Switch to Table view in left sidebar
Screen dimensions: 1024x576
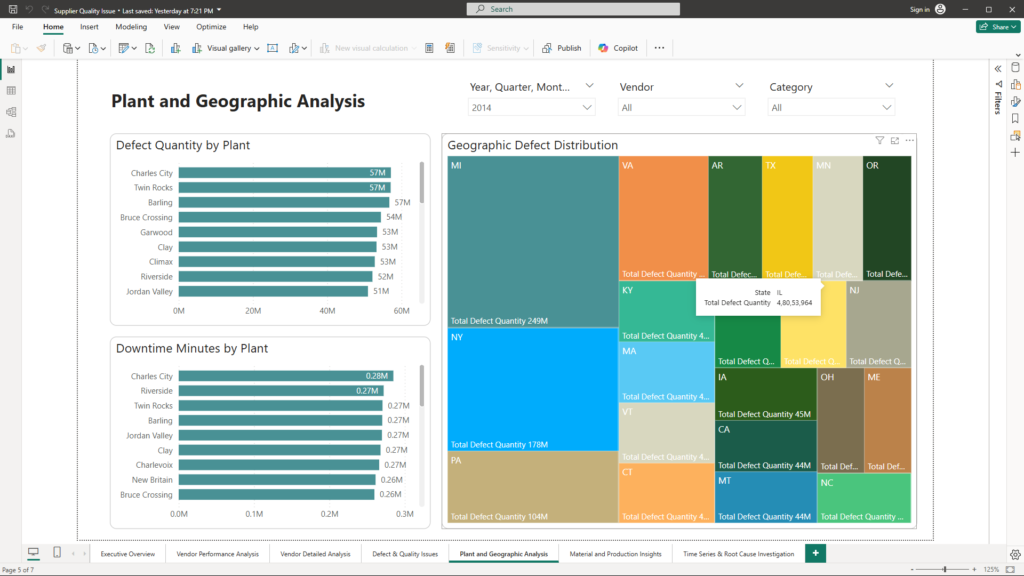pos(11,91)
